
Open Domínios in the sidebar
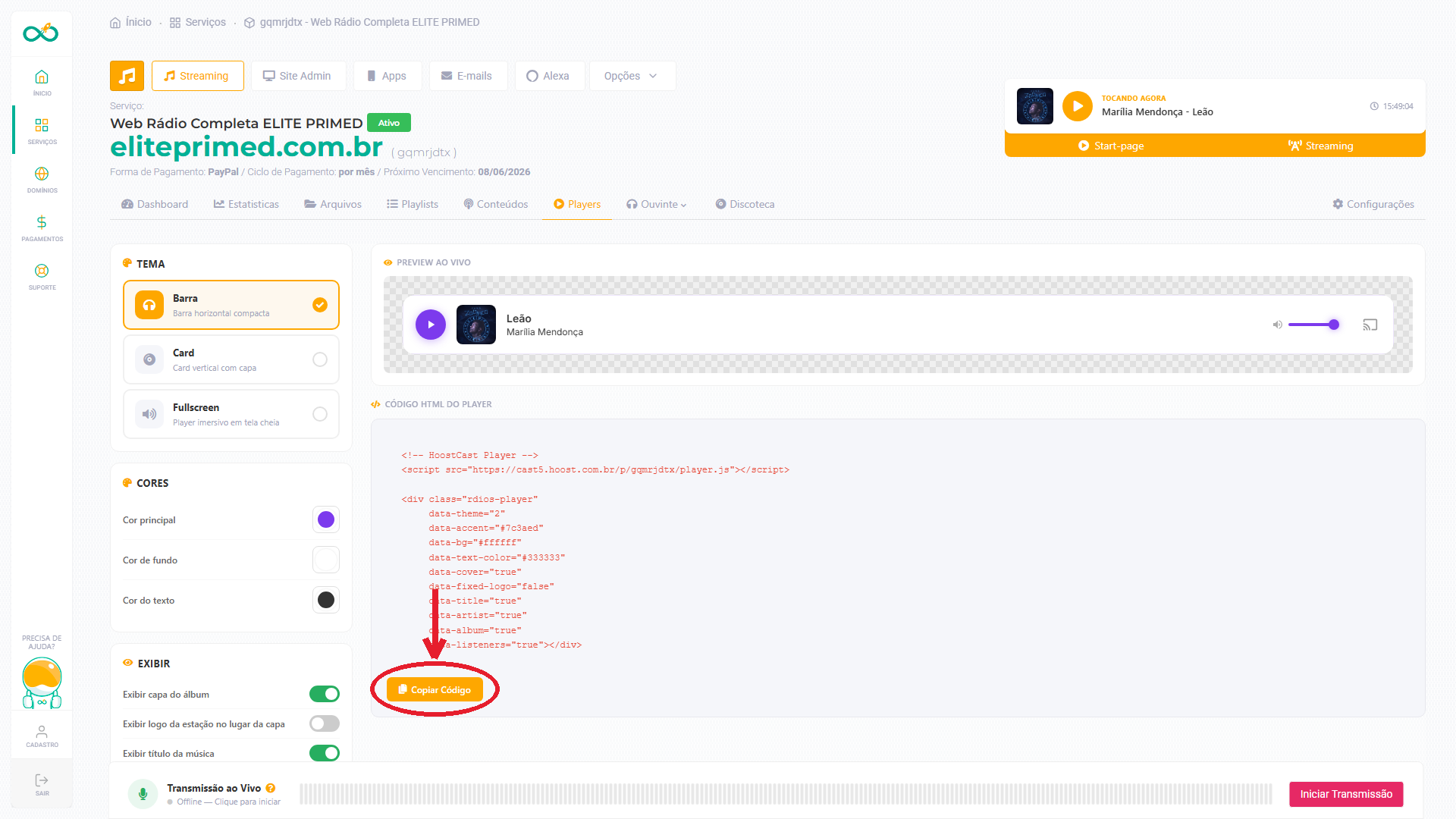point(42,179)
